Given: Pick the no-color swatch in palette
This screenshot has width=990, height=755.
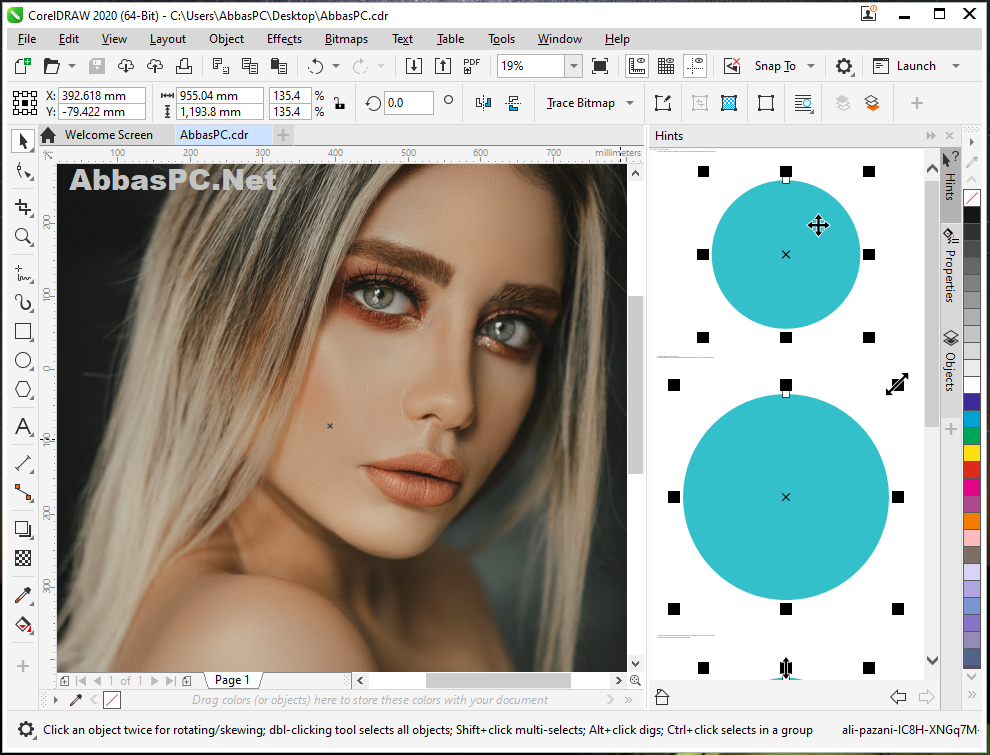Looking at the screenshot, I should click(x=972, y=198).
